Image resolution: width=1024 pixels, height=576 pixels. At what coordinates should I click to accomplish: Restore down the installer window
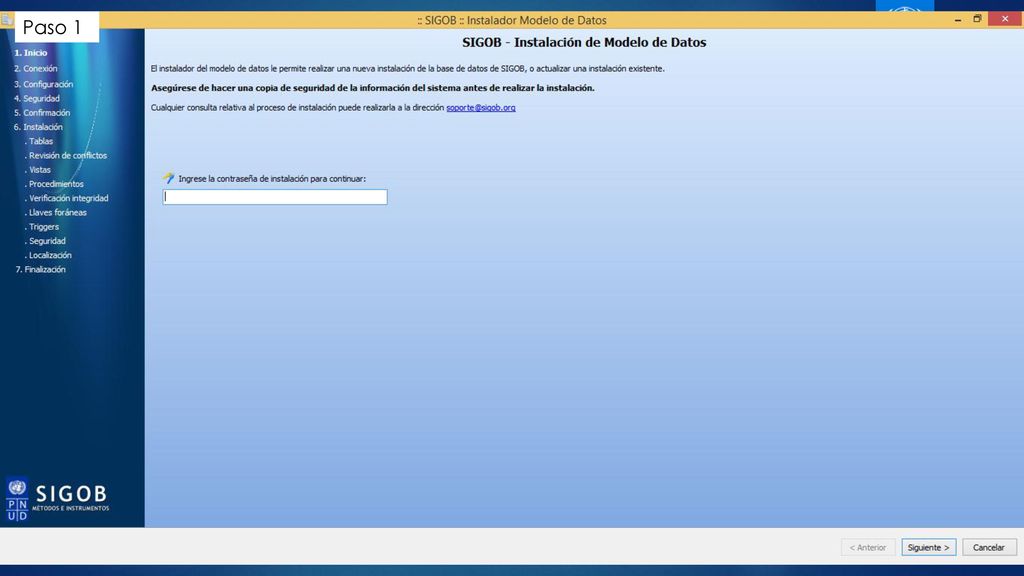point(977,20)
